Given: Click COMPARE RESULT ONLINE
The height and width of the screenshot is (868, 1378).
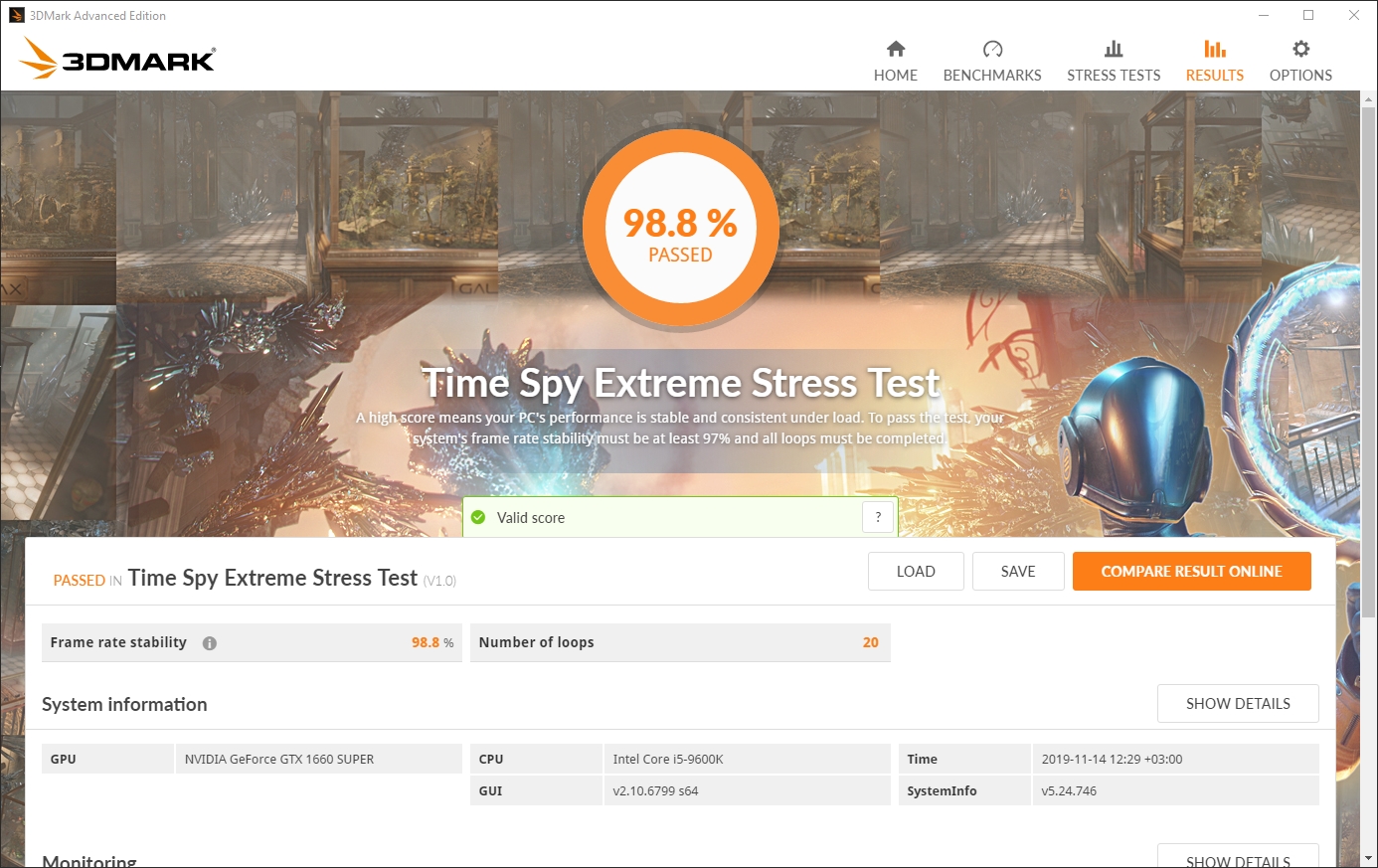Looking at the screenshot, I should click(1191, 572).
